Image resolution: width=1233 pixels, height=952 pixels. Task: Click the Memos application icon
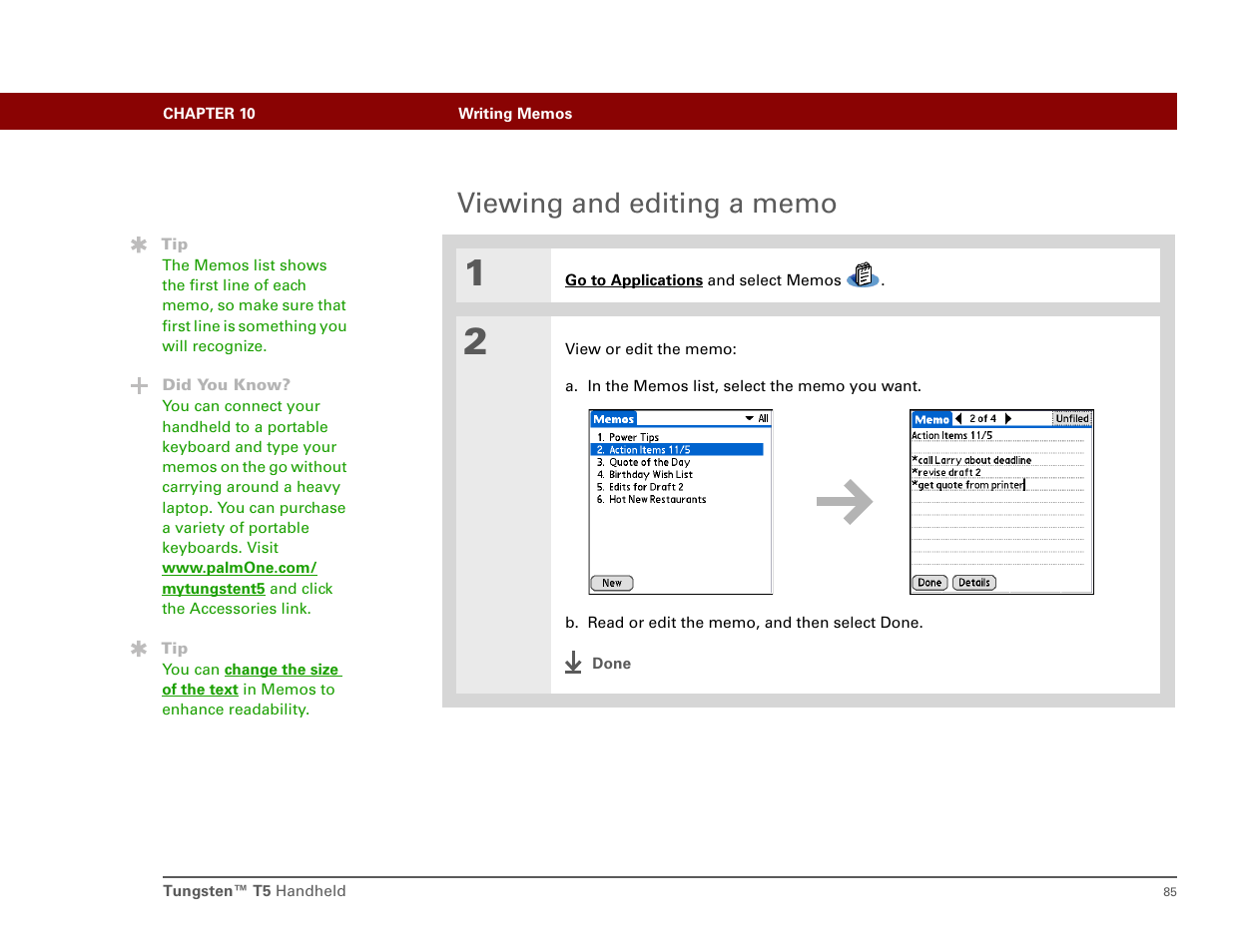pyautogui.click(x=864, y=275)
